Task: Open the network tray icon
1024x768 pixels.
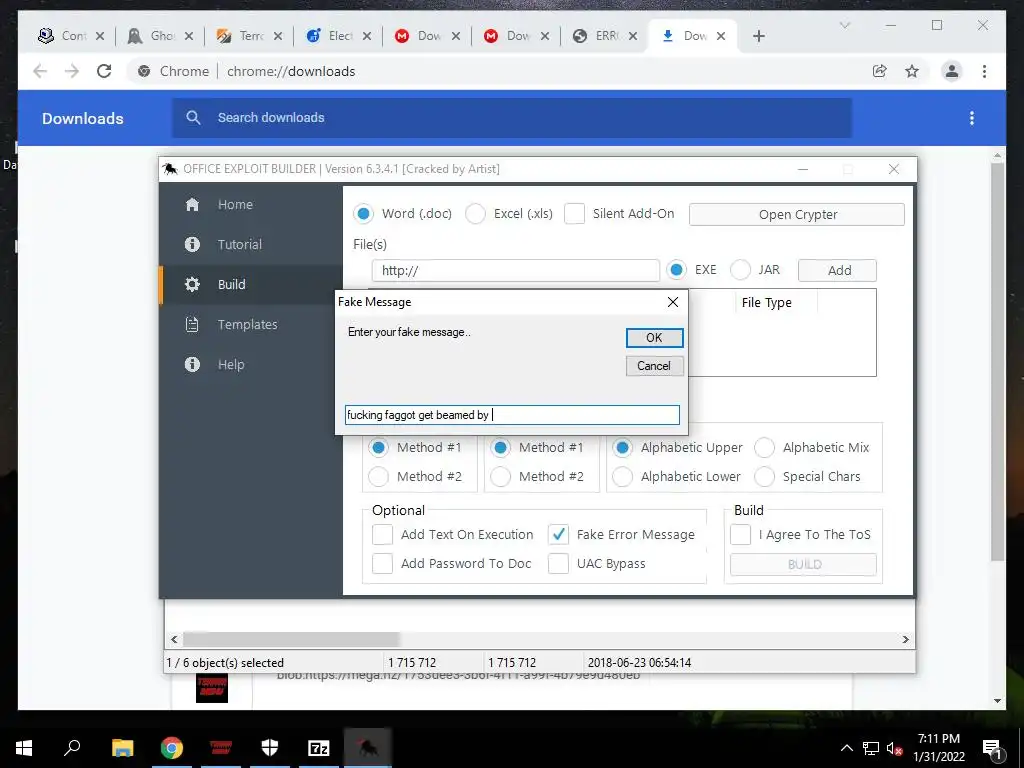Action: click(871, 748)
